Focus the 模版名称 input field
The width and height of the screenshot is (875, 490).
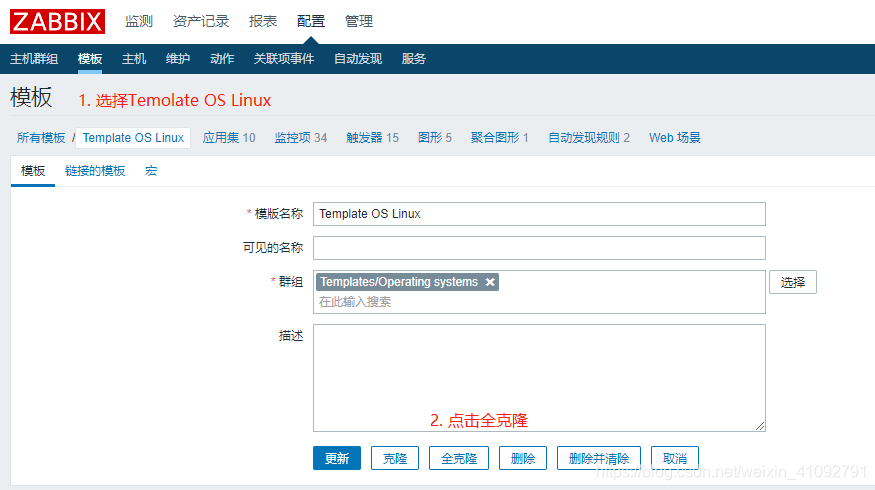[539, 214]
